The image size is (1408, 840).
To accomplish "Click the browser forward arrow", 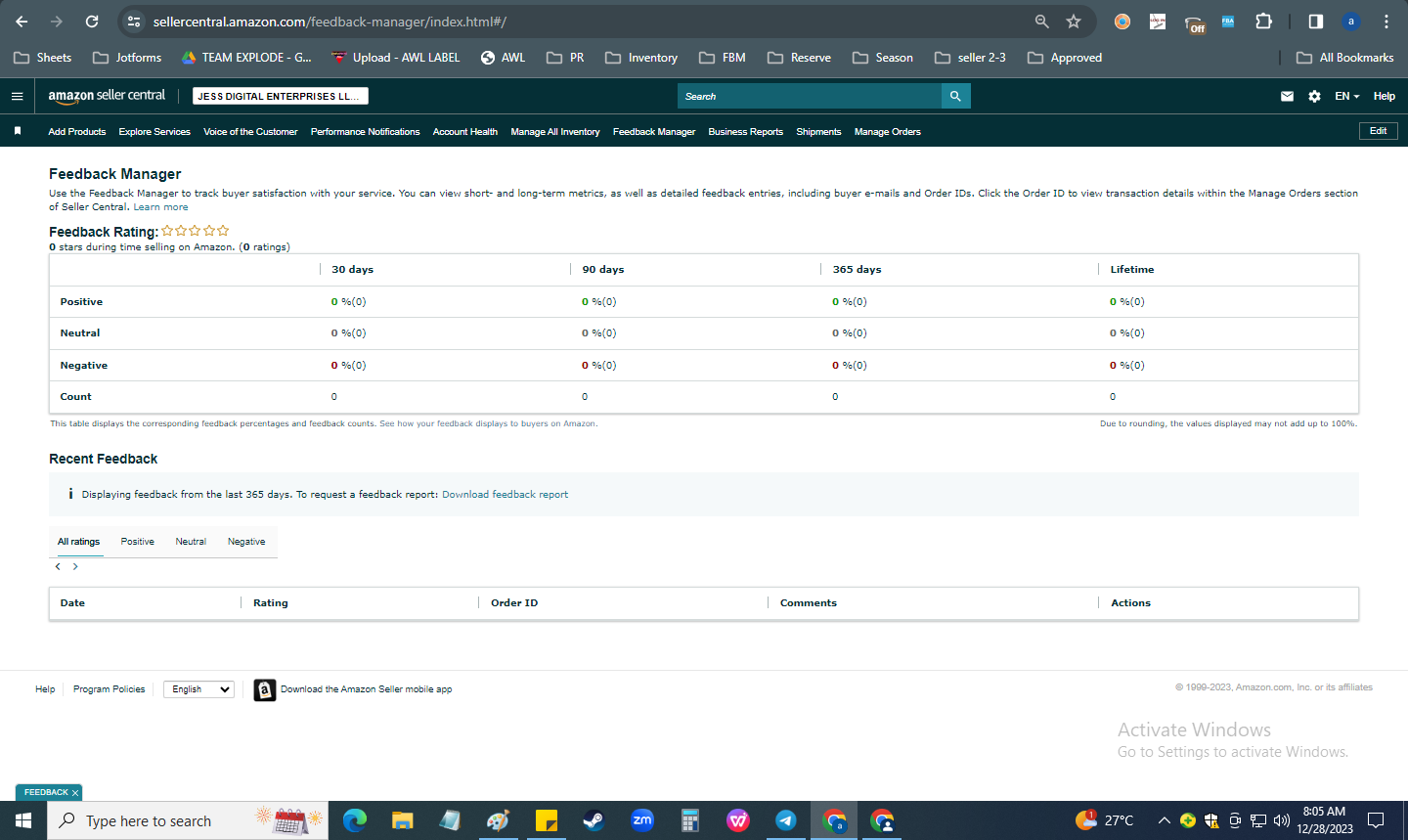I will (x=57, y=22).
